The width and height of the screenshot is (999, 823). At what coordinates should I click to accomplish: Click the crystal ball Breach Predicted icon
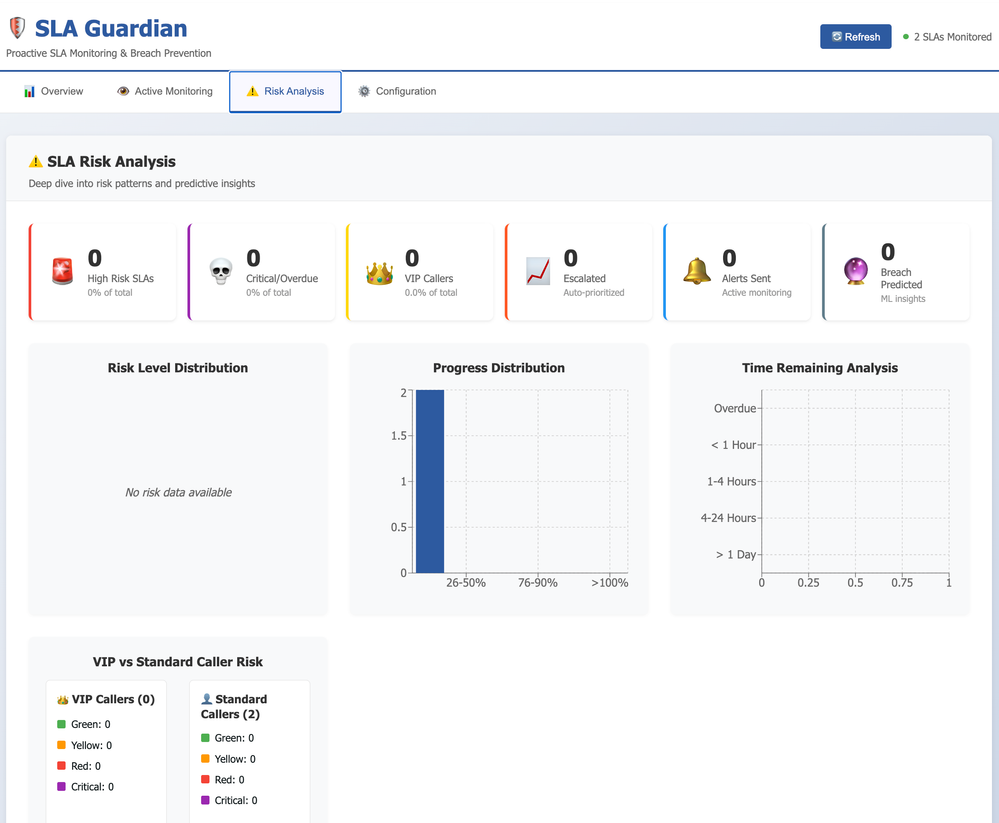tap(855, 272)
